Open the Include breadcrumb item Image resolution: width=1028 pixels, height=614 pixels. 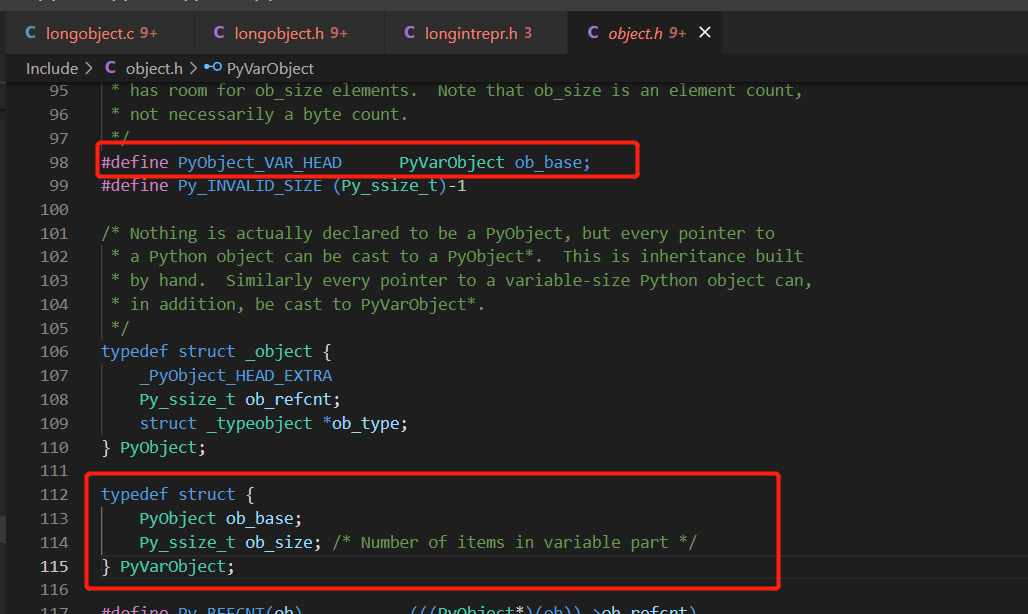52,68
